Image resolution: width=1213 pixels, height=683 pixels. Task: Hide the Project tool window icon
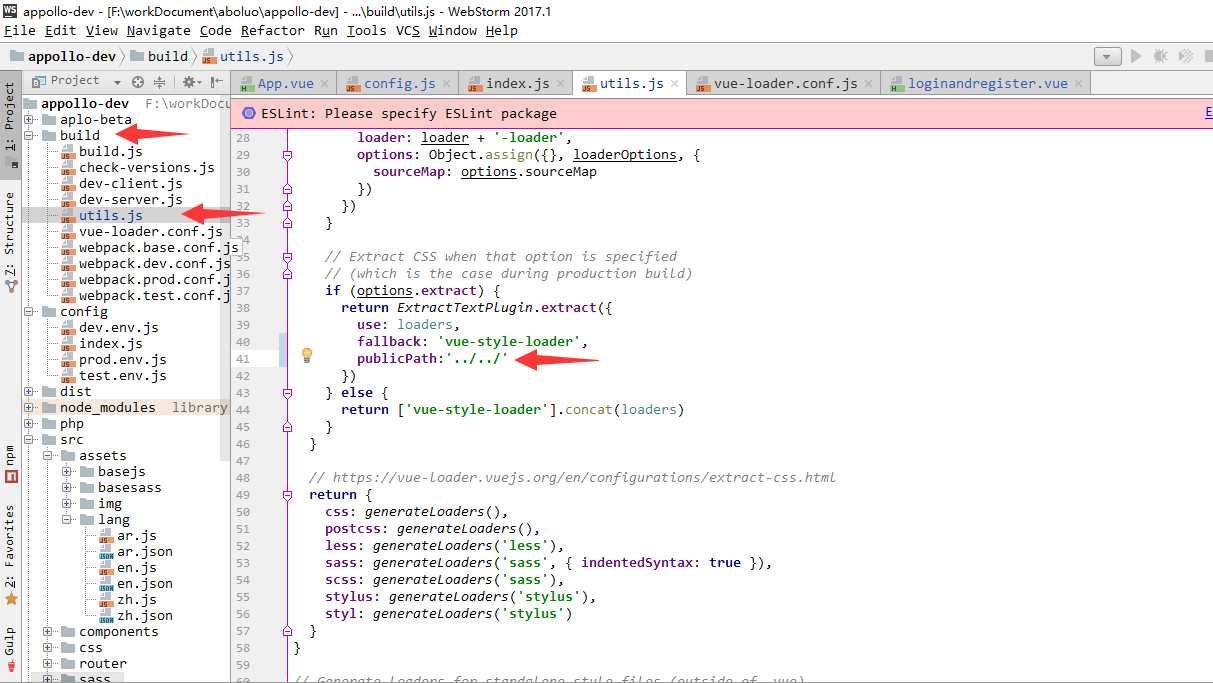[215, 82]
